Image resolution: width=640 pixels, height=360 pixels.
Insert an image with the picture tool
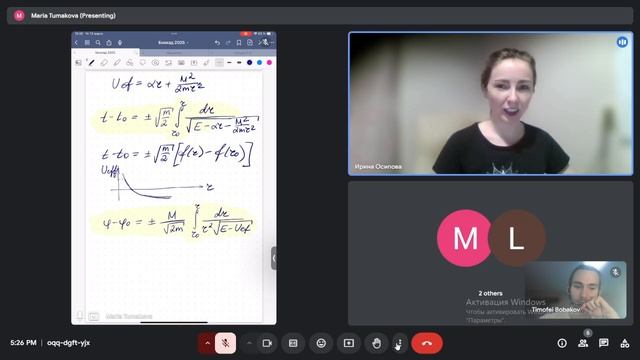pos(168,62)
